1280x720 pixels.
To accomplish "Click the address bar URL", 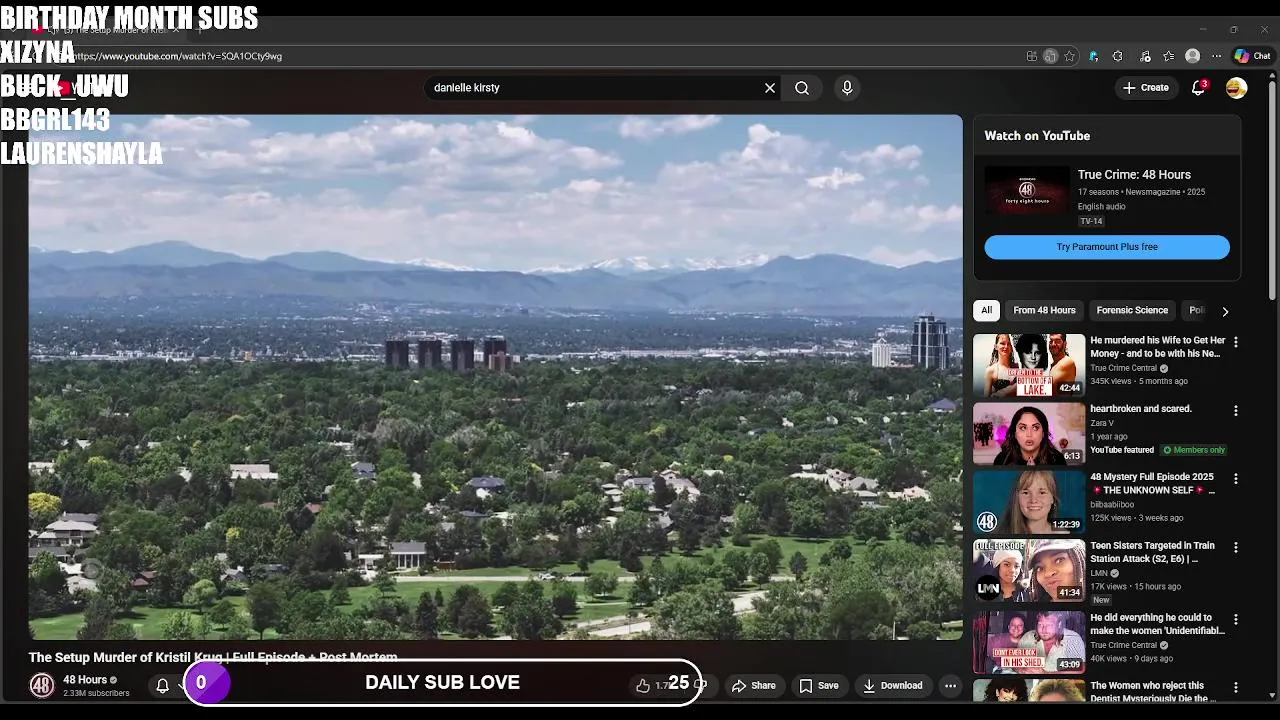I will click(x=177, y=56).
